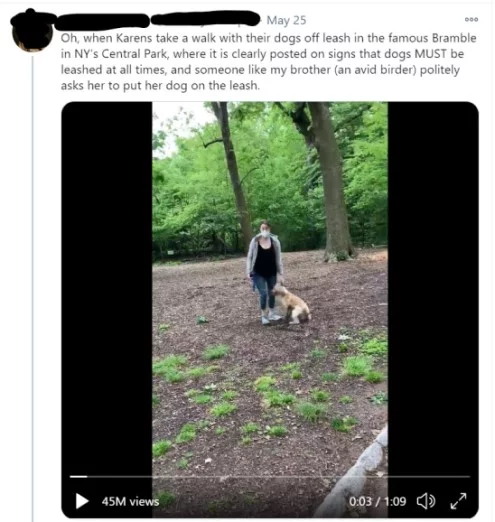Click the woman standing in the video frame
This screenshot has width=495, height=522.
point(264,272)
